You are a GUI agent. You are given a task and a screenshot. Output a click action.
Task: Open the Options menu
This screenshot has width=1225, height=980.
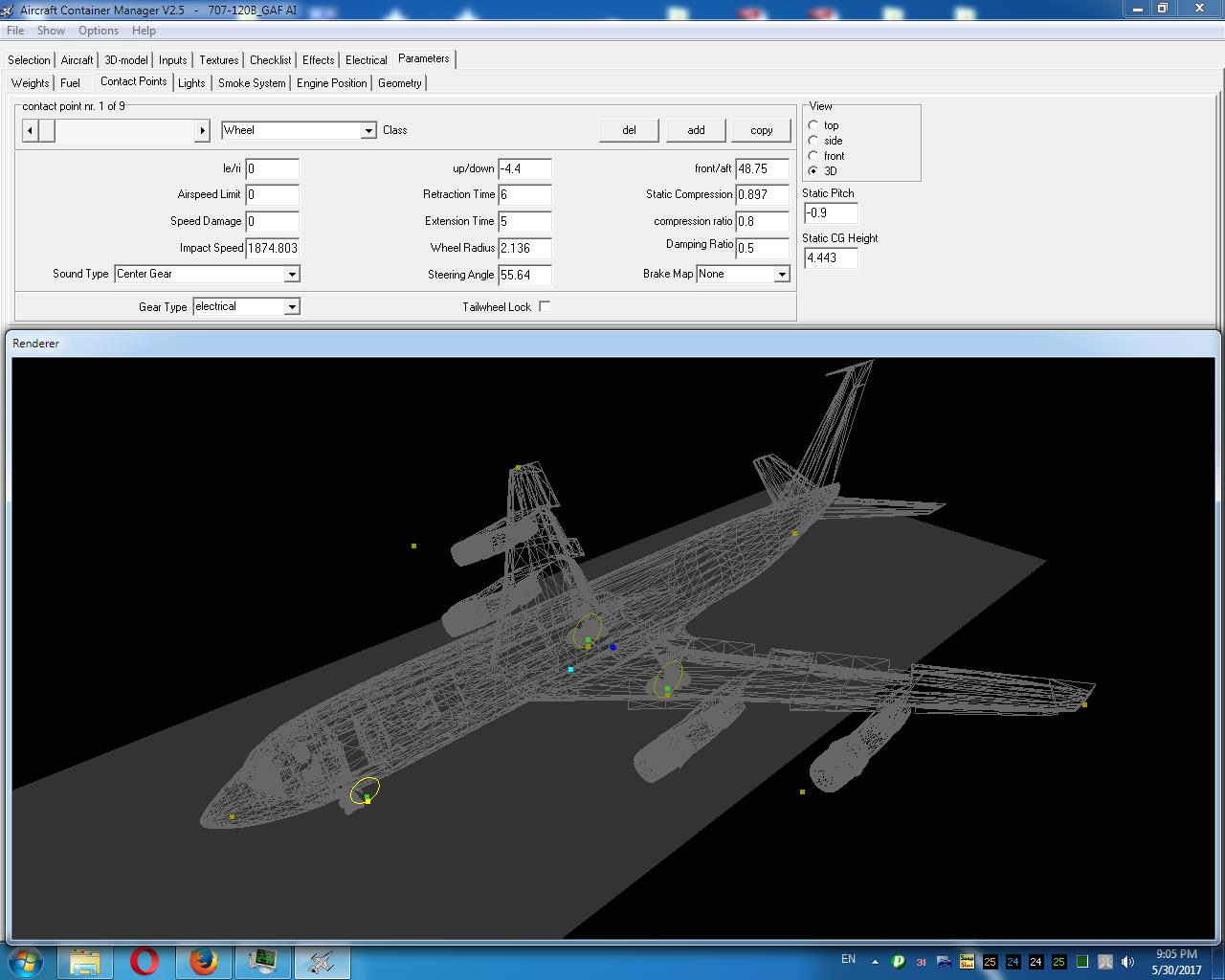[99, 31]
